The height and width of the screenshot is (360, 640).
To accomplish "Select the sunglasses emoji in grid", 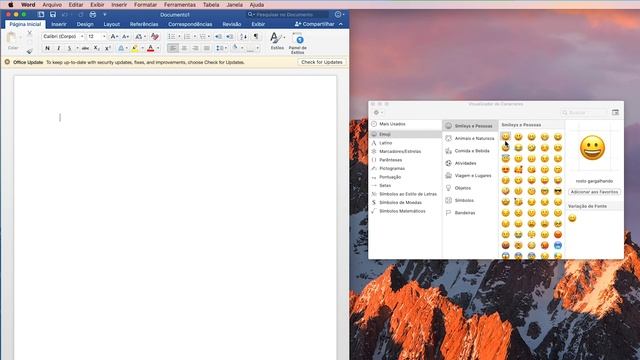I will click(558, 191).
